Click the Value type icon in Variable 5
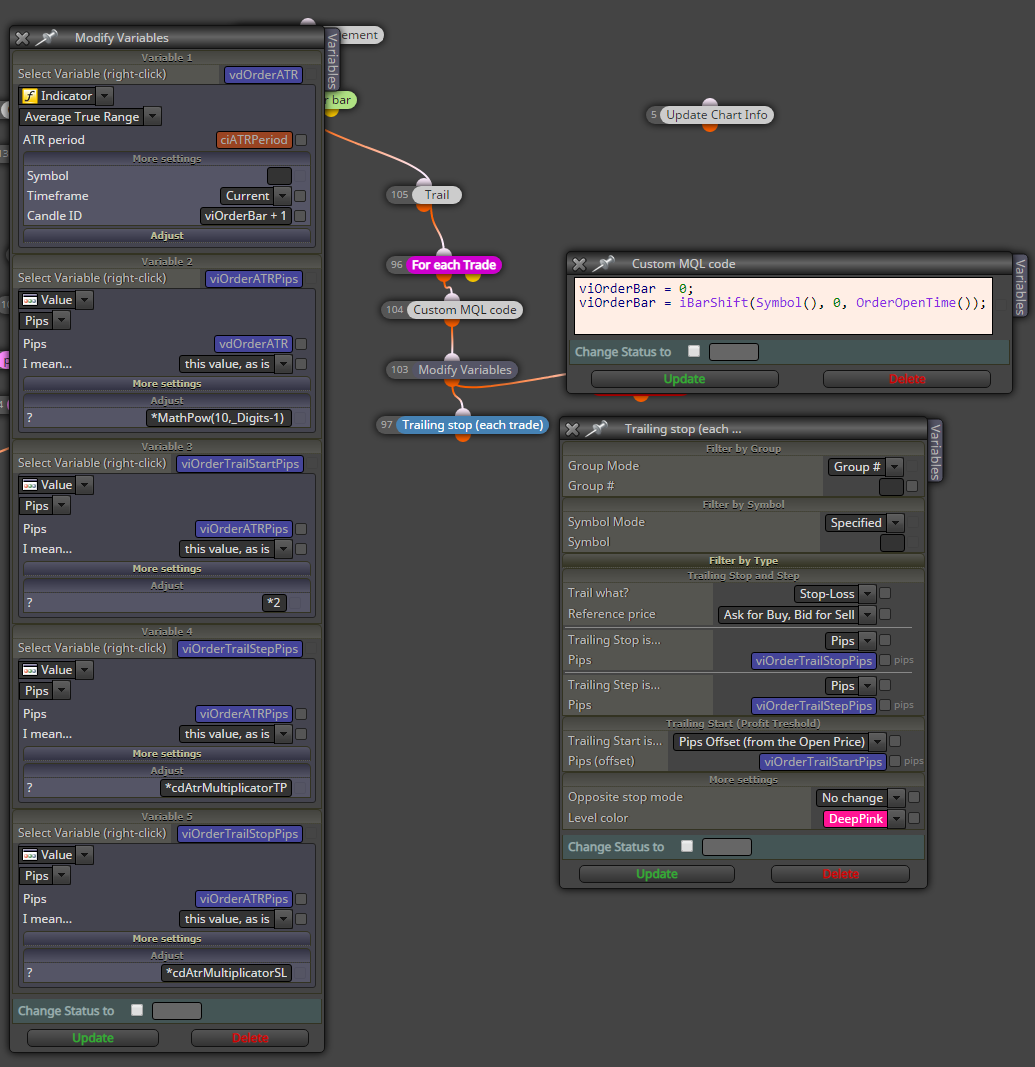 pos(30,855)
